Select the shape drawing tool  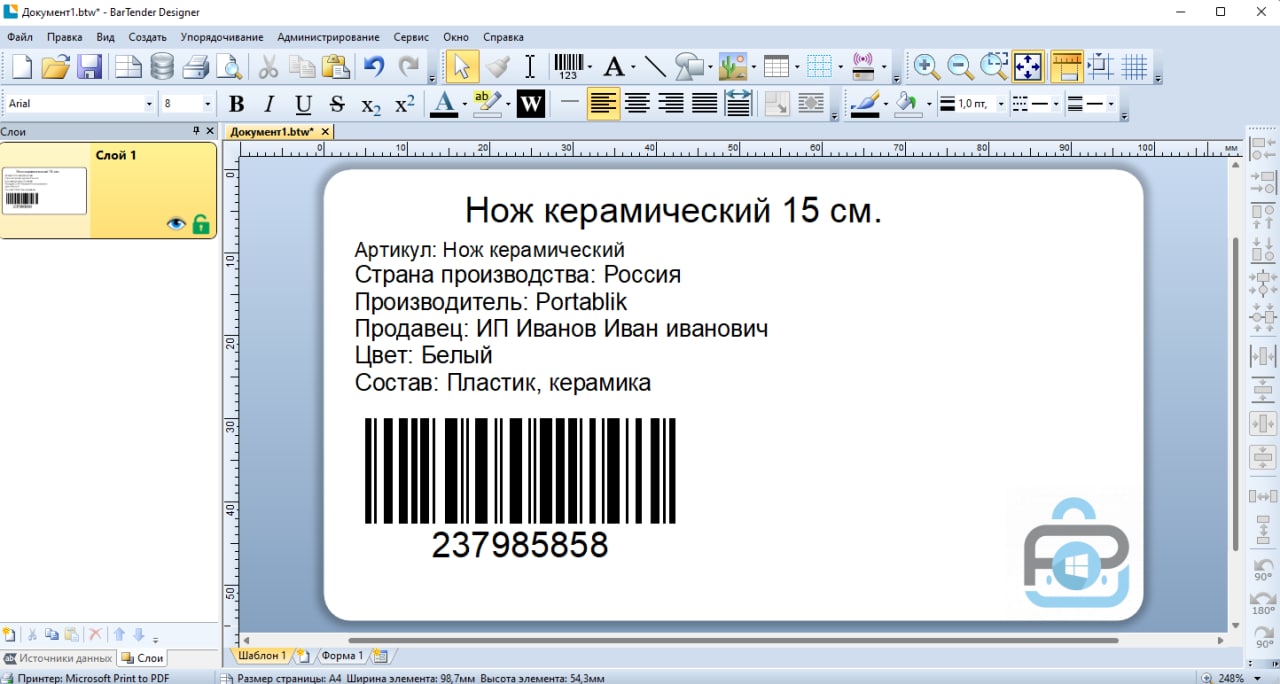[689, 67]
